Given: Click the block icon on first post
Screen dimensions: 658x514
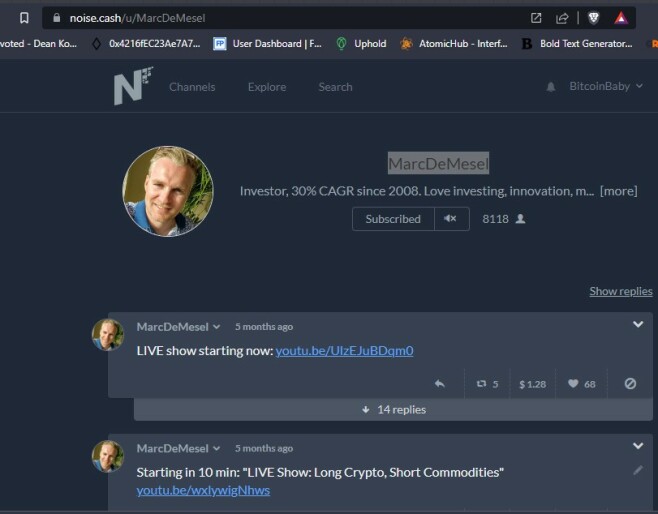Looking at the screenshot, I should pyautogui.click(x=630, y=384).
